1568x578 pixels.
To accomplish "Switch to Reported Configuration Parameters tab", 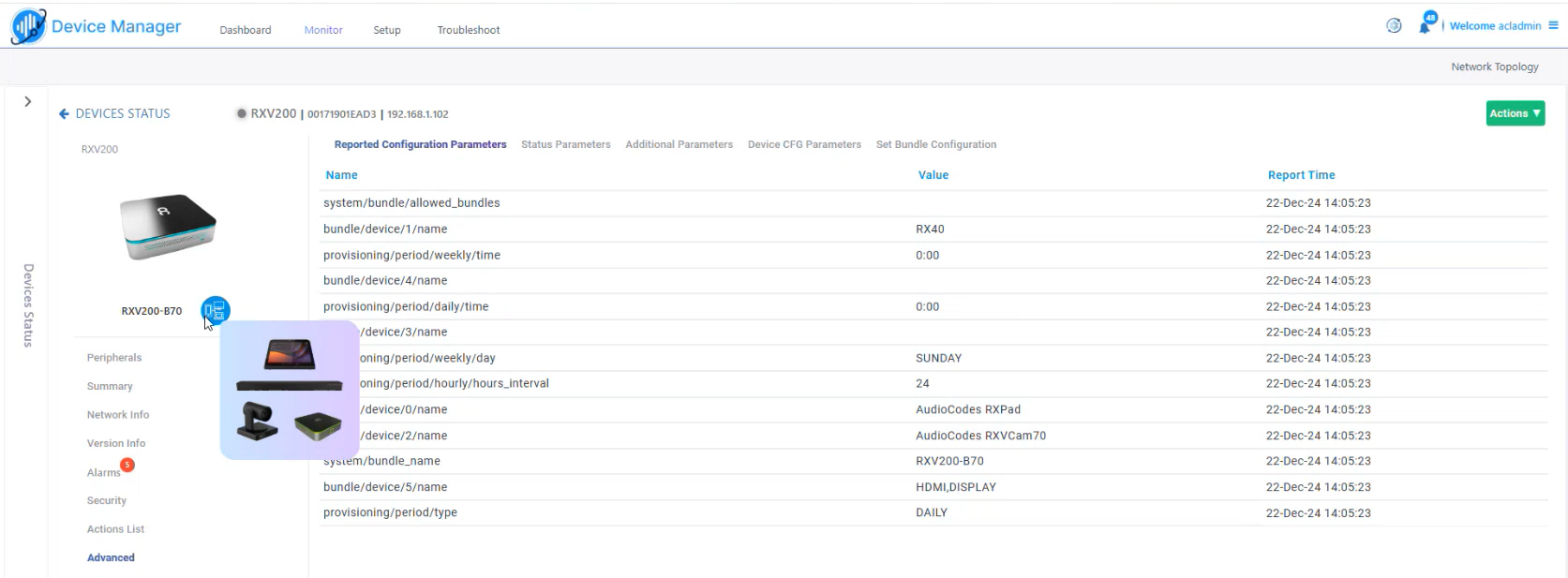I will (420, 144).
